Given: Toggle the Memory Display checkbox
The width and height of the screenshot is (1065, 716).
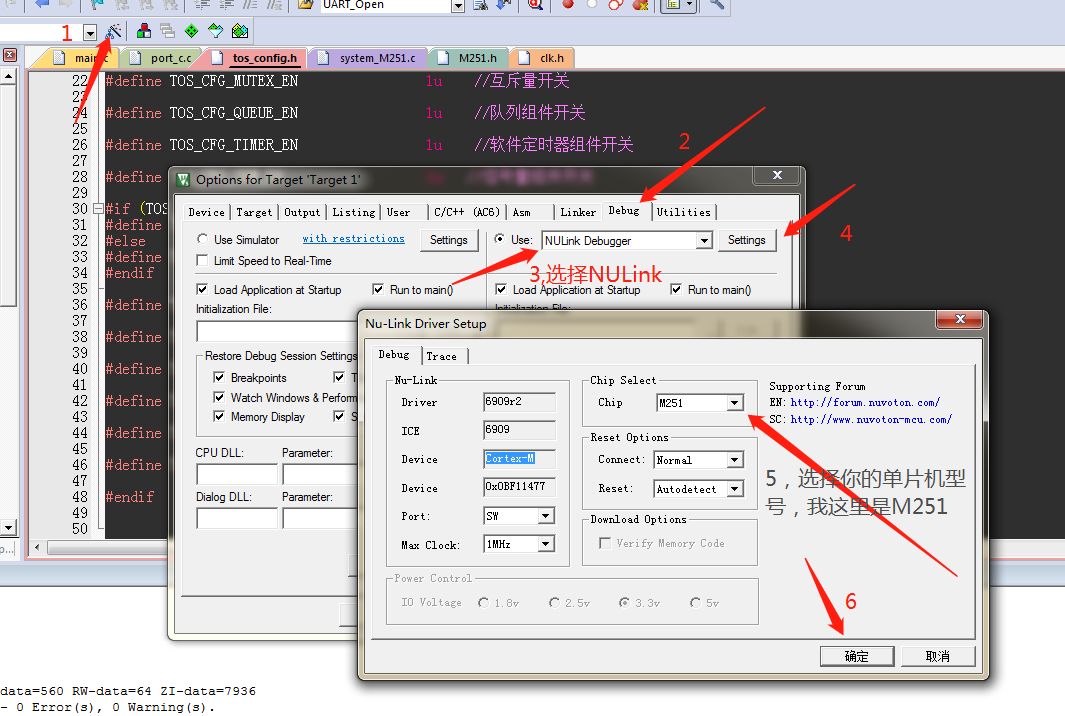Looking at the screenshot, I should pyautogui.click(x=219, y=416).
